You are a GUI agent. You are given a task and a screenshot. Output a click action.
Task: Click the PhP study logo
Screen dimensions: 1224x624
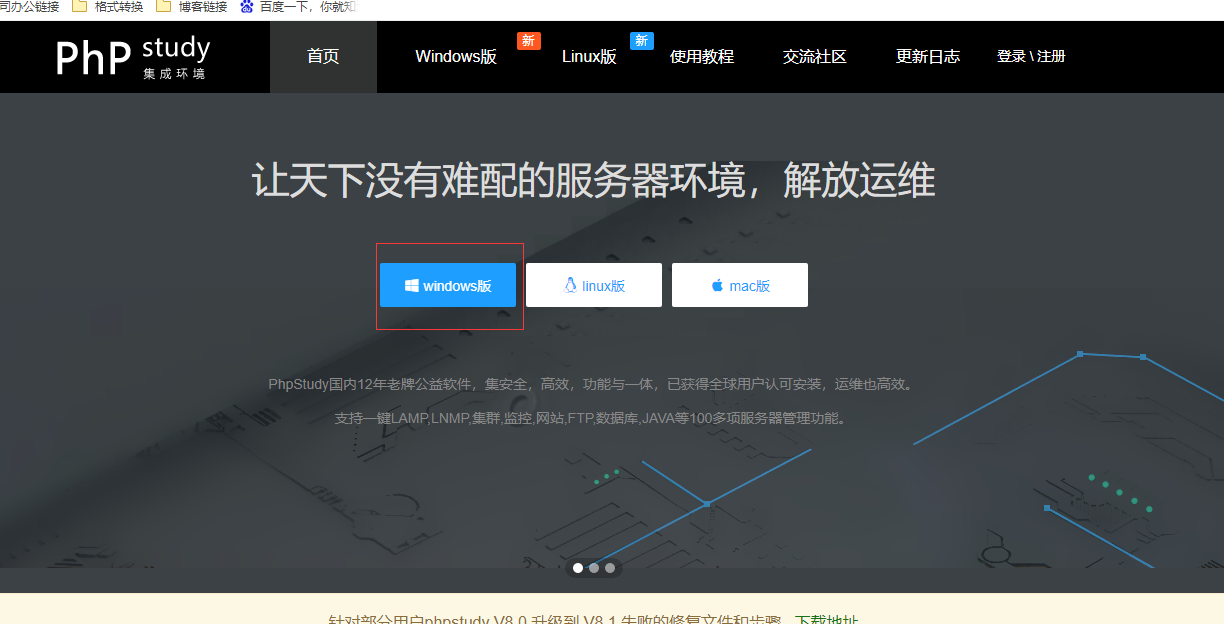point(133,57)
